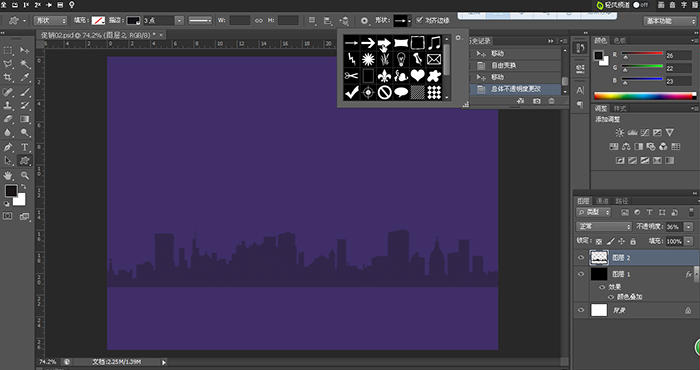Switch to the 样式 styles tab

tap(620, 108)
